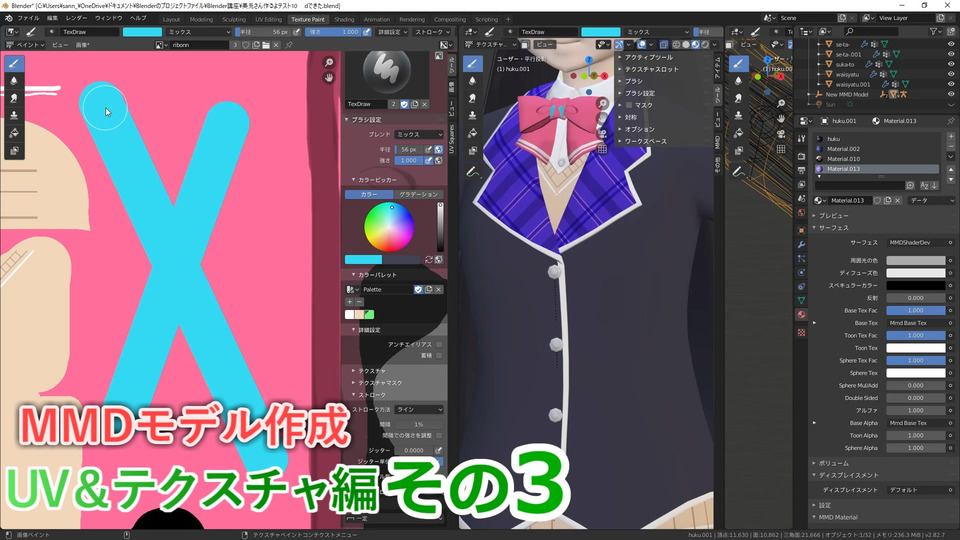Image resolution: width=960 pixels, height=540 pixels.
Task: Toggle the perspective grid icon in the middle viewport
Action: [x=602, y=149]
